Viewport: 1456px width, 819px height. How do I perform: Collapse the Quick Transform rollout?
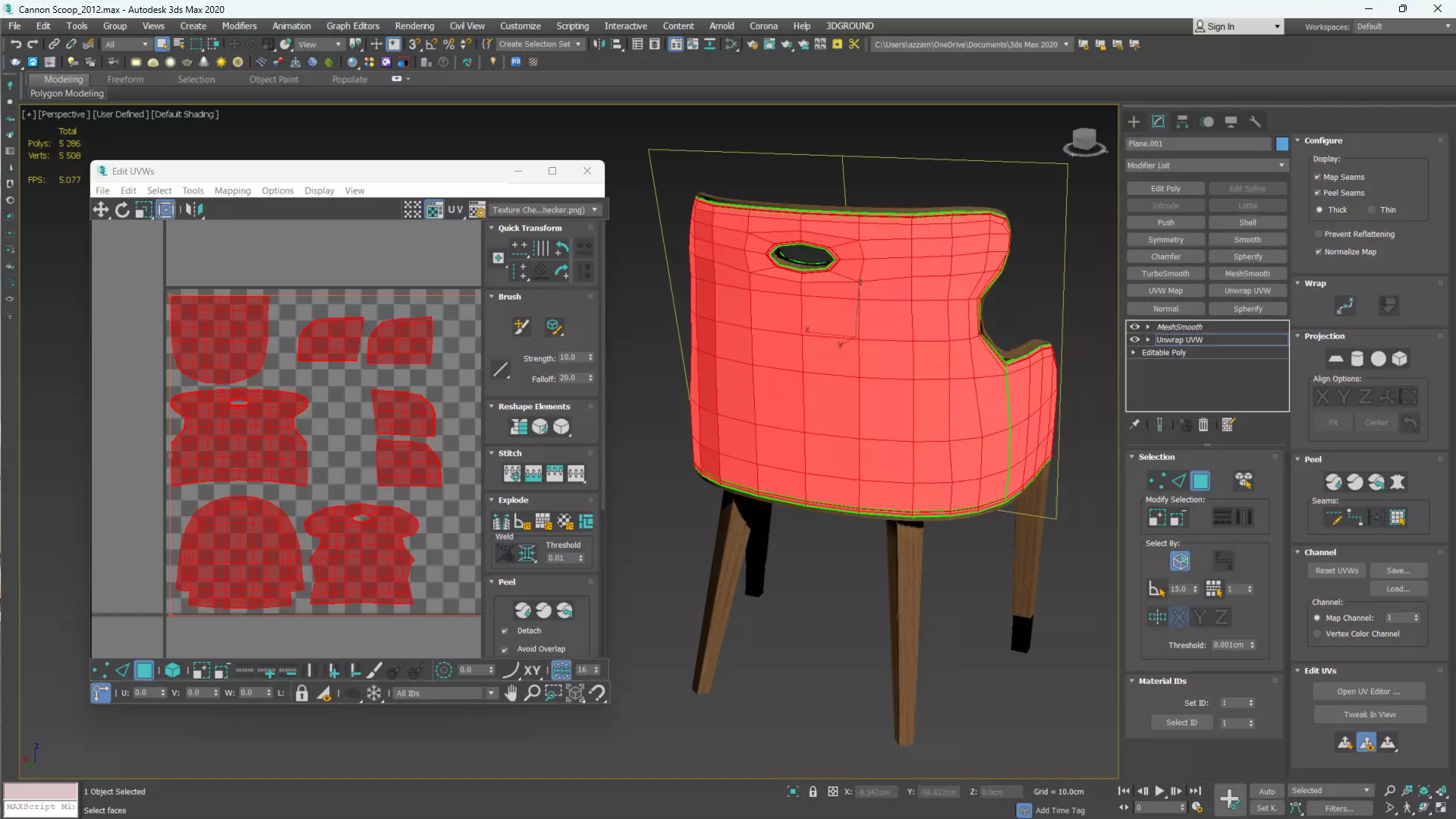[530, 228]
